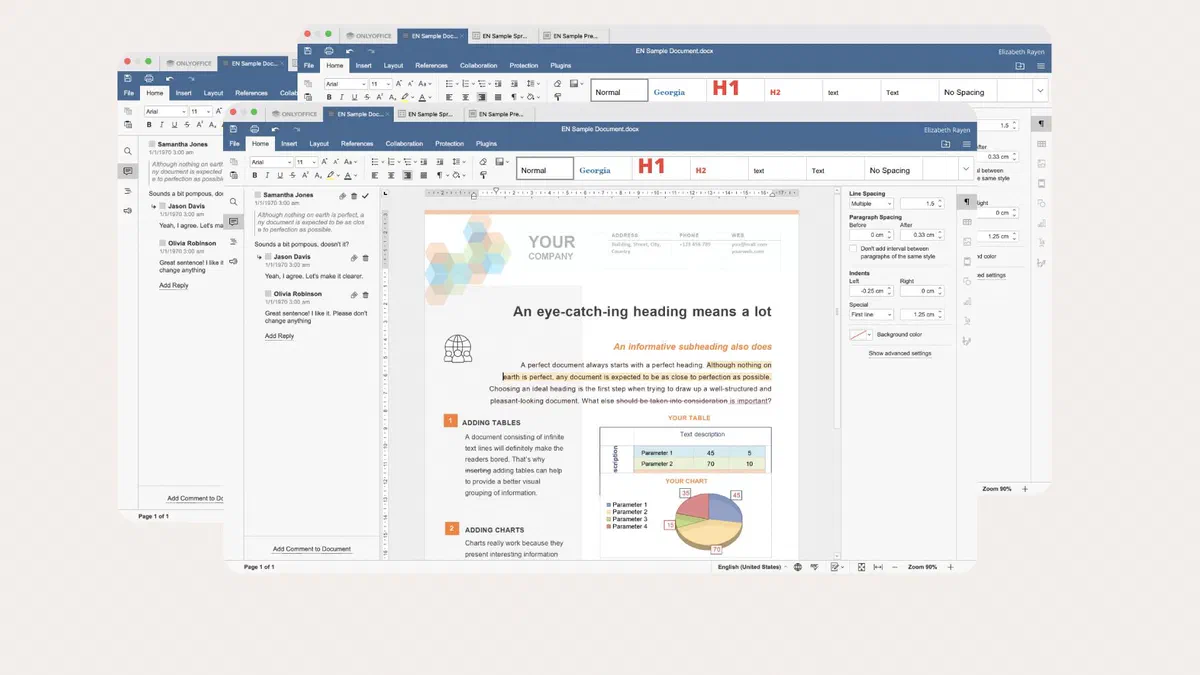This screenshot has width=1200, height=675.
Task: Click Fit to page icon in status bar
Action: point(861,567)
